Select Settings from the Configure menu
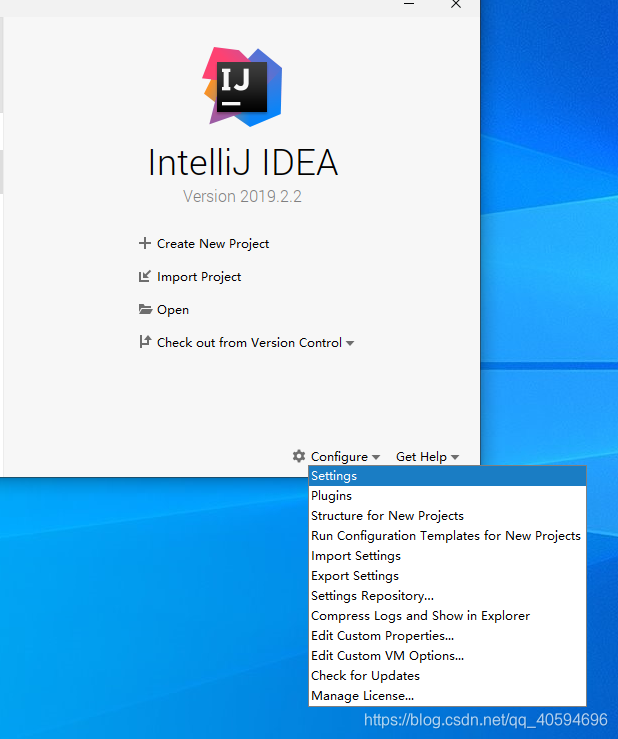The height and width of the screenshot is (739, 618). tap(447, 476)
